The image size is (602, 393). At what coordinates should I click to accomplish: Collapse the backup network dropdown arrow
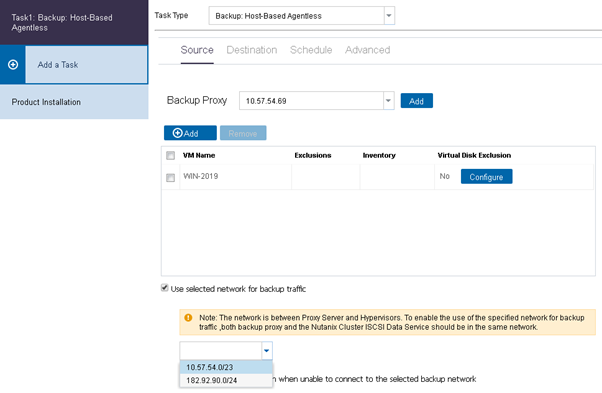tap(267, 350)
